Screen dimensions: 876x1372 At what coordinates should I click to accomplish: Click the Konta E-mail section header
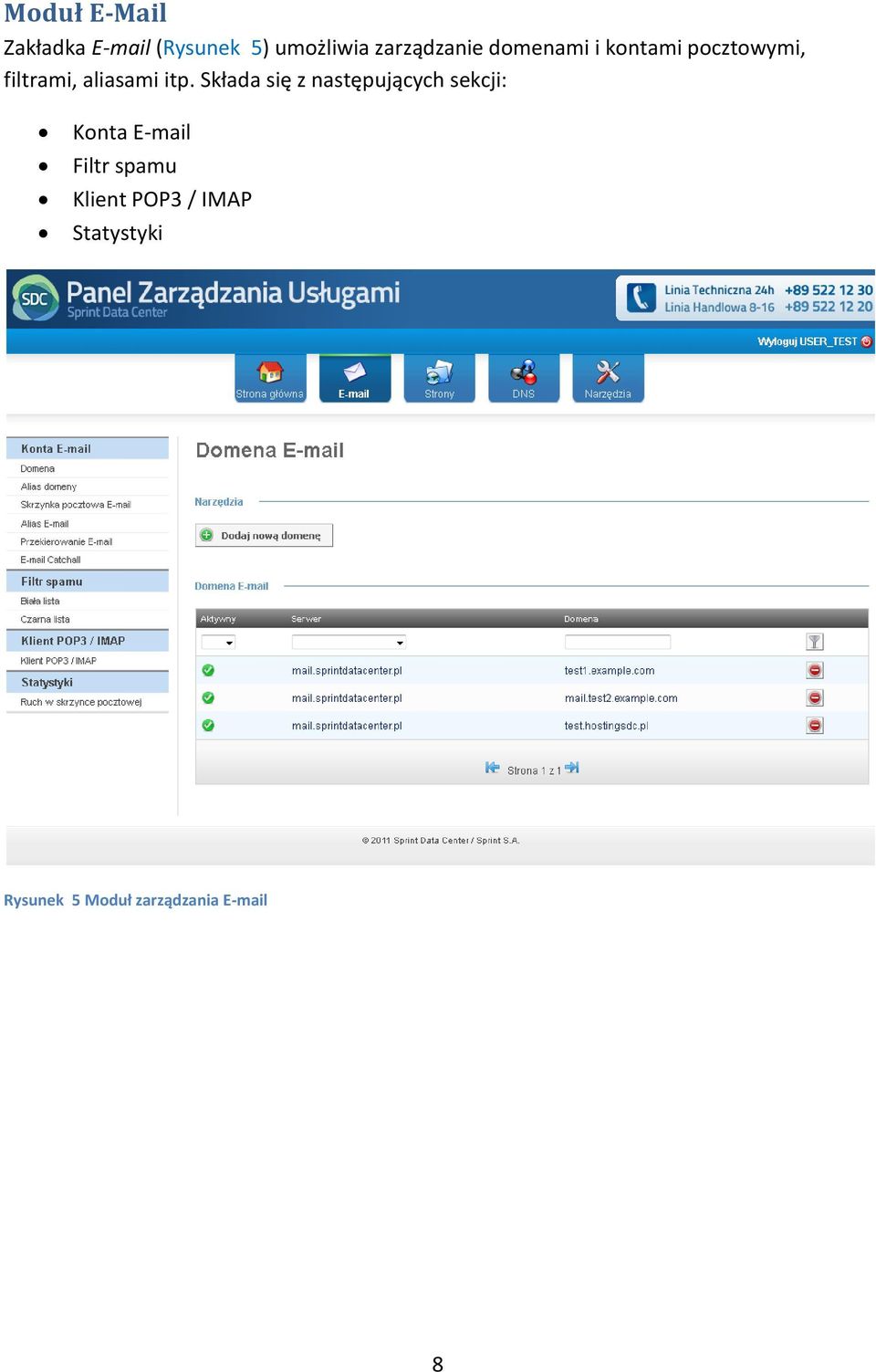88,448
